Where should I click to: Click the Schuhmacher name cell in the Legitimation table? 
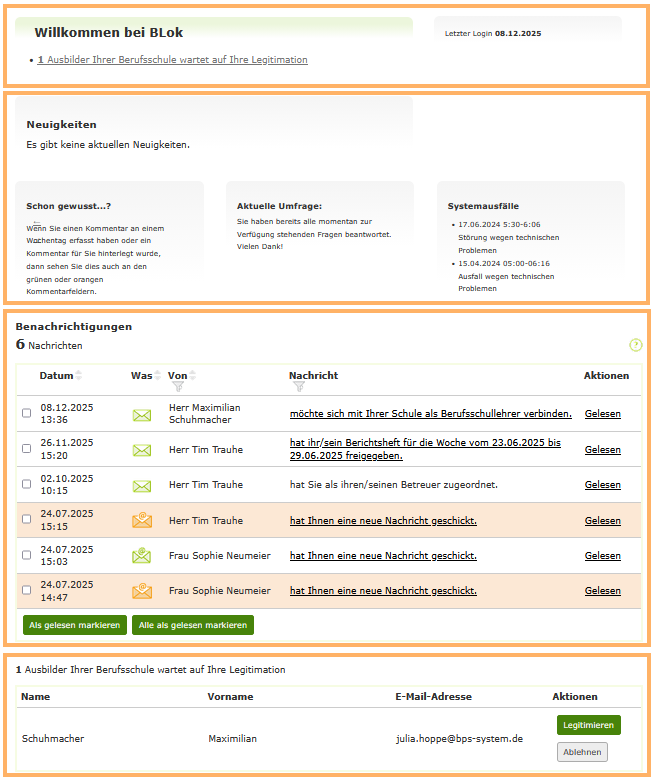point(53,739)
